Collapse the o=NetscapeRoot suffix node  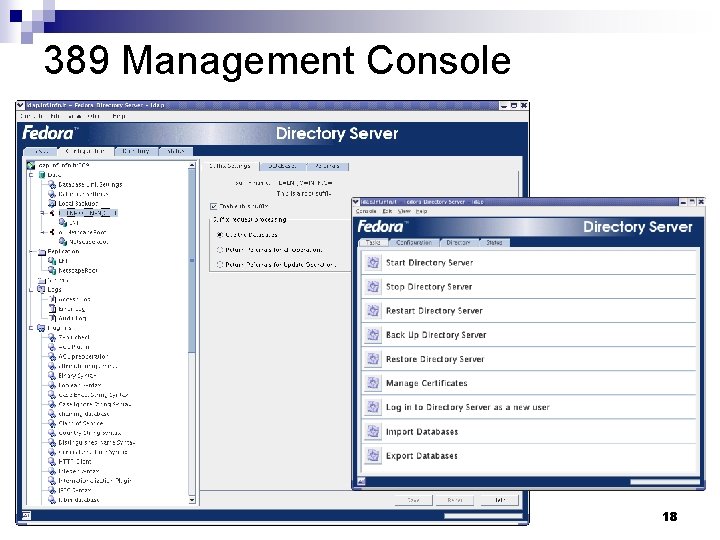pyautogui.click(x=42, y=232)
